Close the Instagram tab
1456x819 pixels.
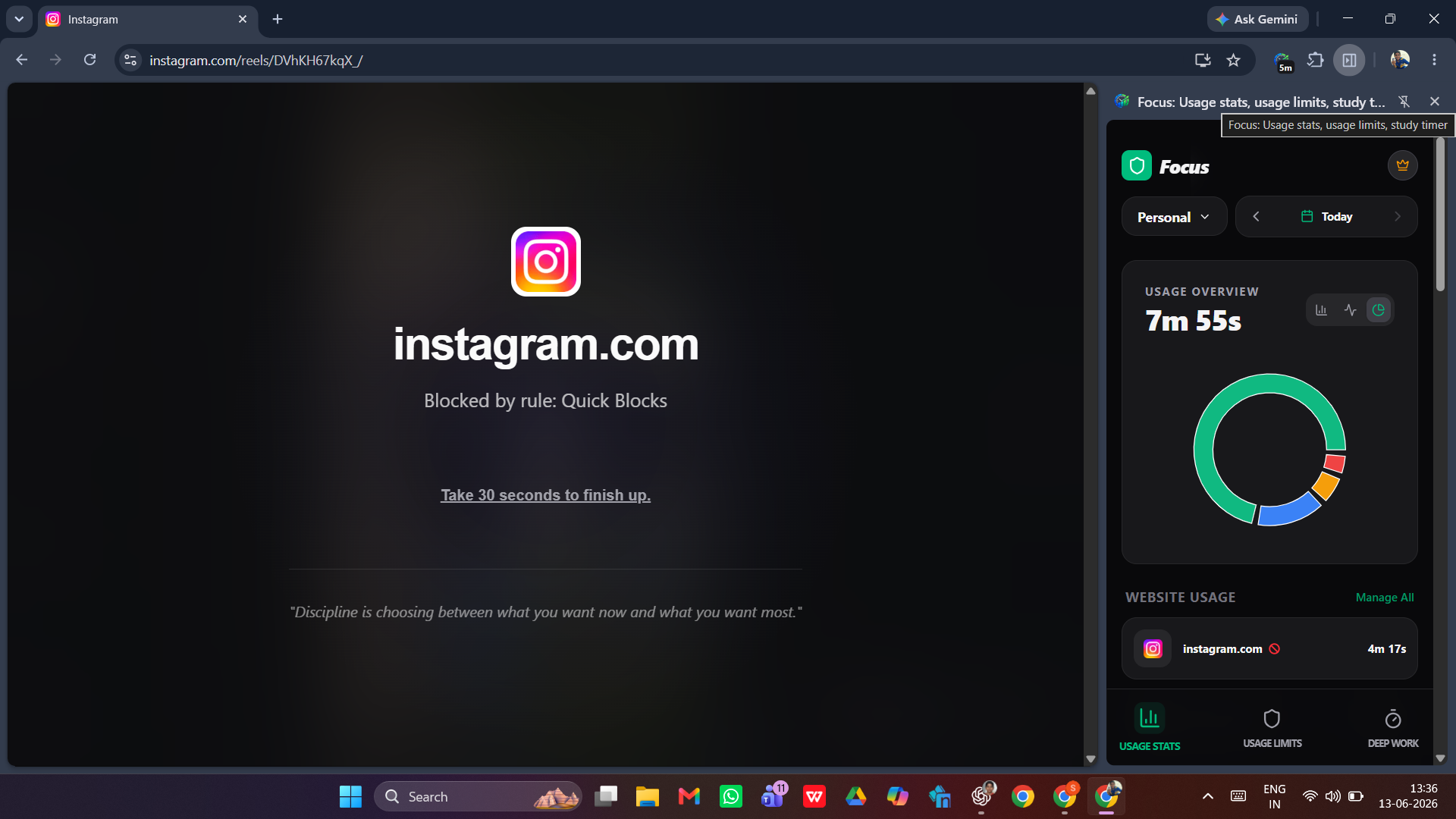coord(243,19)
